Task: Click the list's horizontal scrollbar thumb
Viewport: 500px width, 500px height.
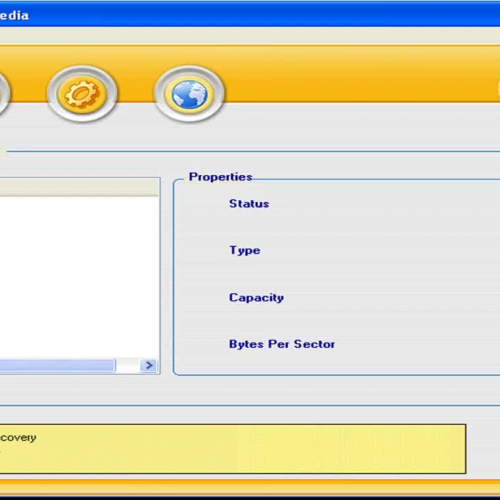Action: tap(57, 365)
